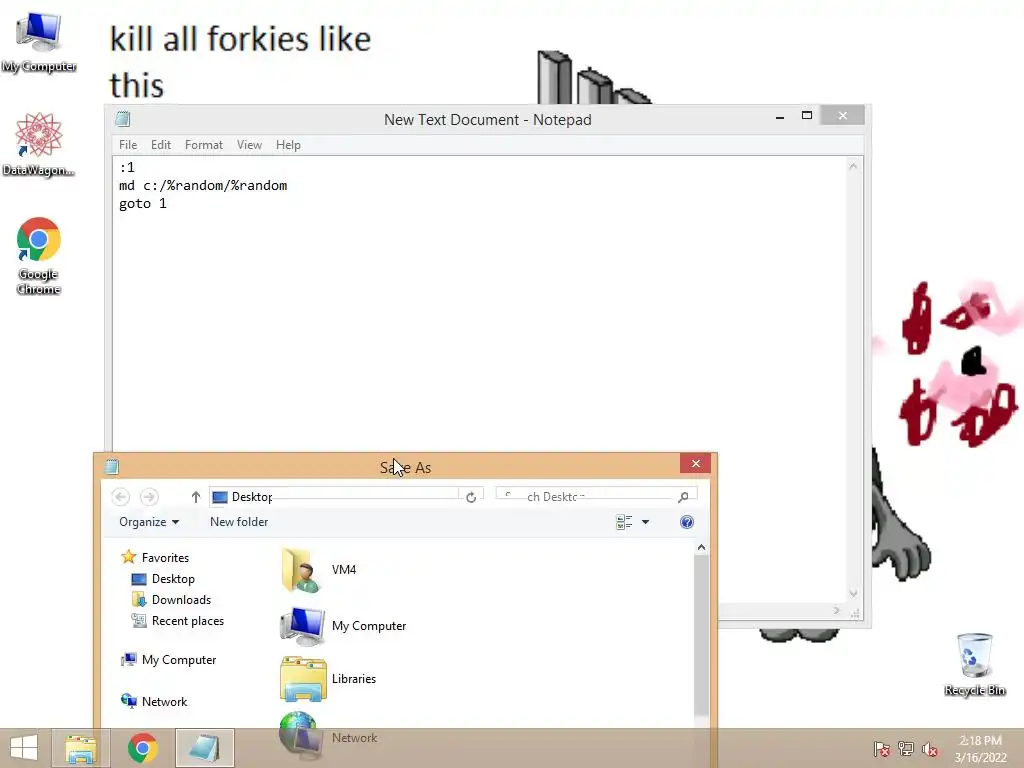Close the Save As dialog
Viewport: 1024px width, 768px height.
tap(696, 463)
